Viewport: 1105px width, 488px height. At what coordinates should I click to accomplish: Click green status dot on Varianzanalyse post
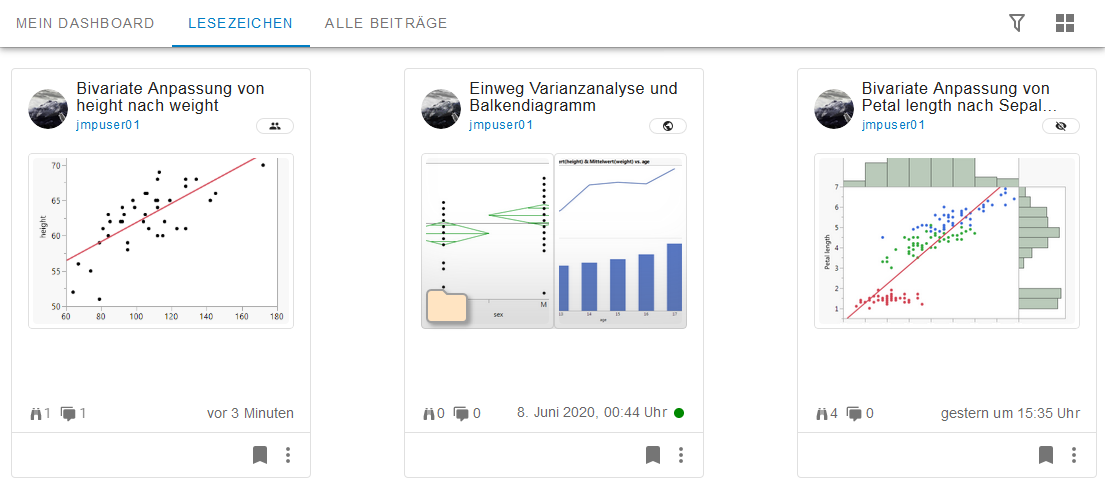click(x=679, y=413)
